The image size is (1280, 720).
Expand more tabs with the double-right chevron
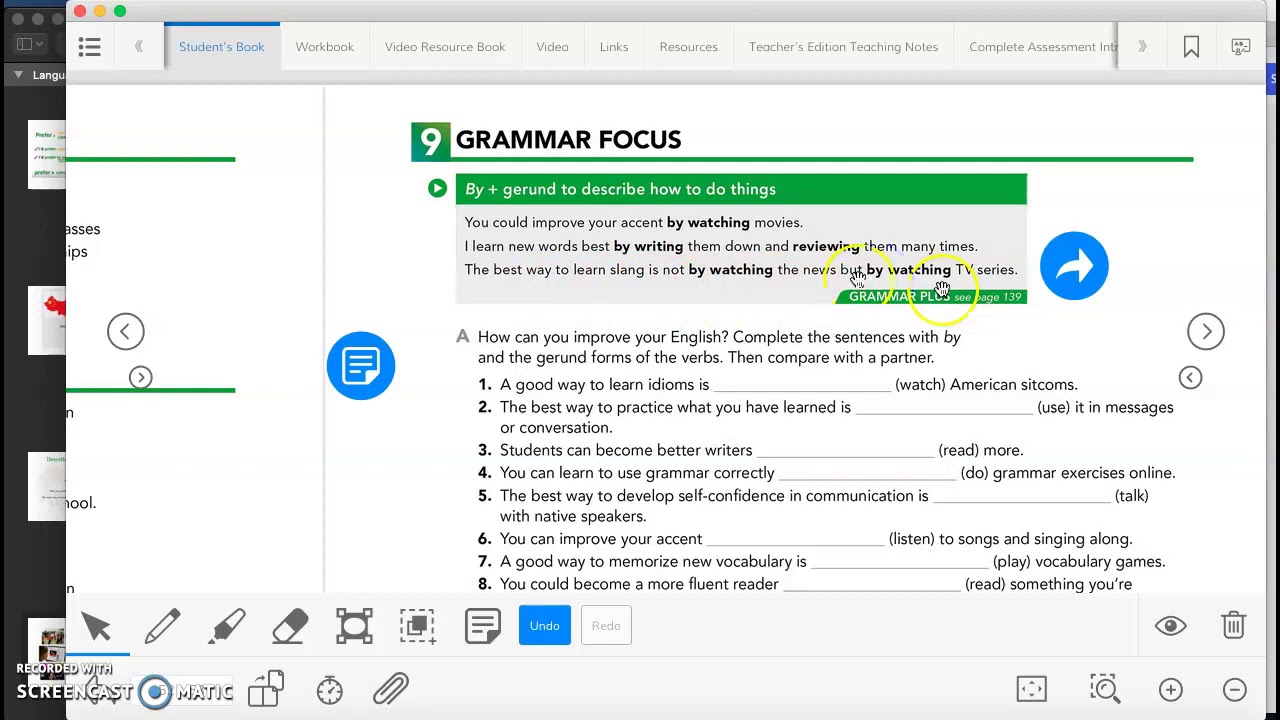[1142, 47]
